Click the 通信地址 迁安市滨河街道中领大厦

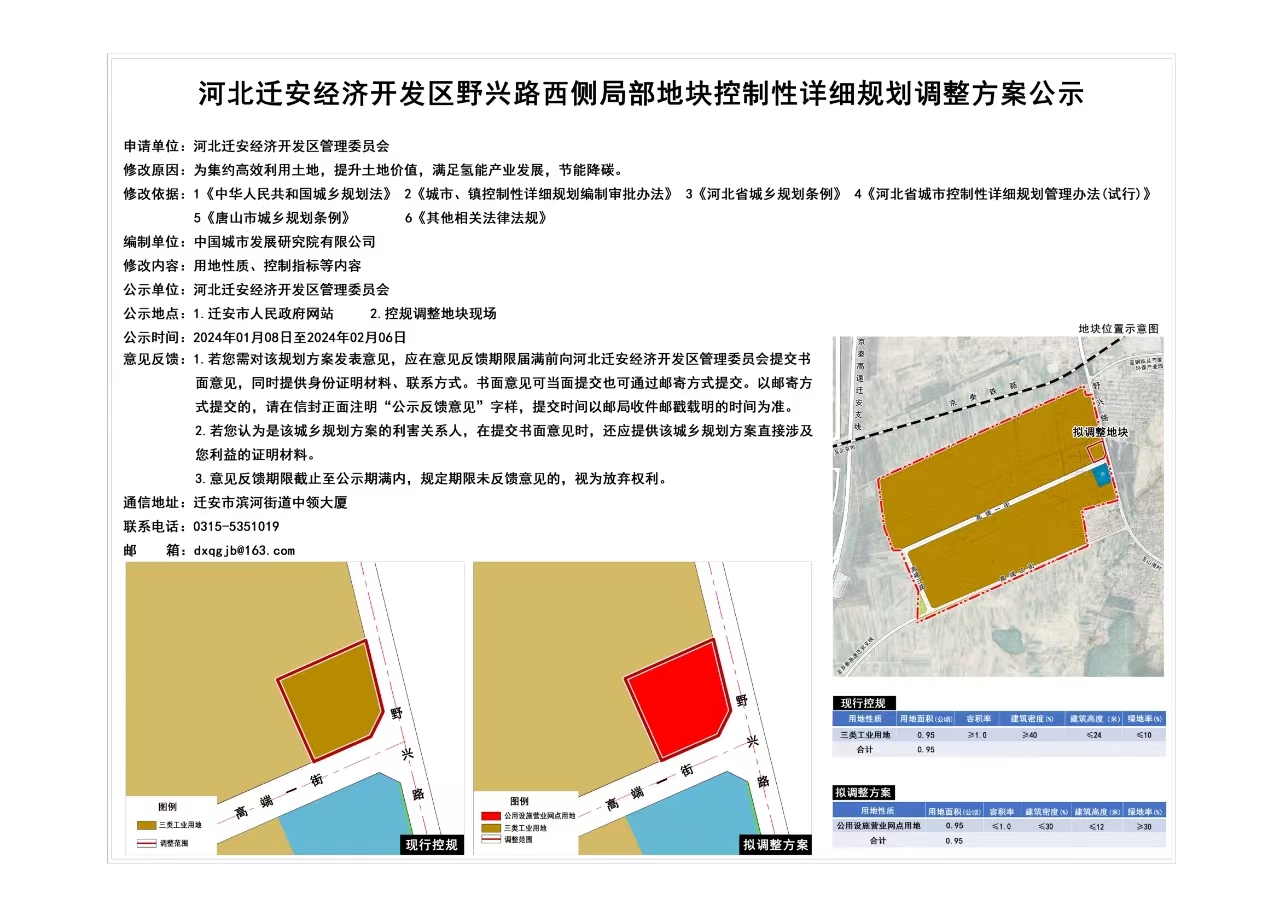click(235, 503)
